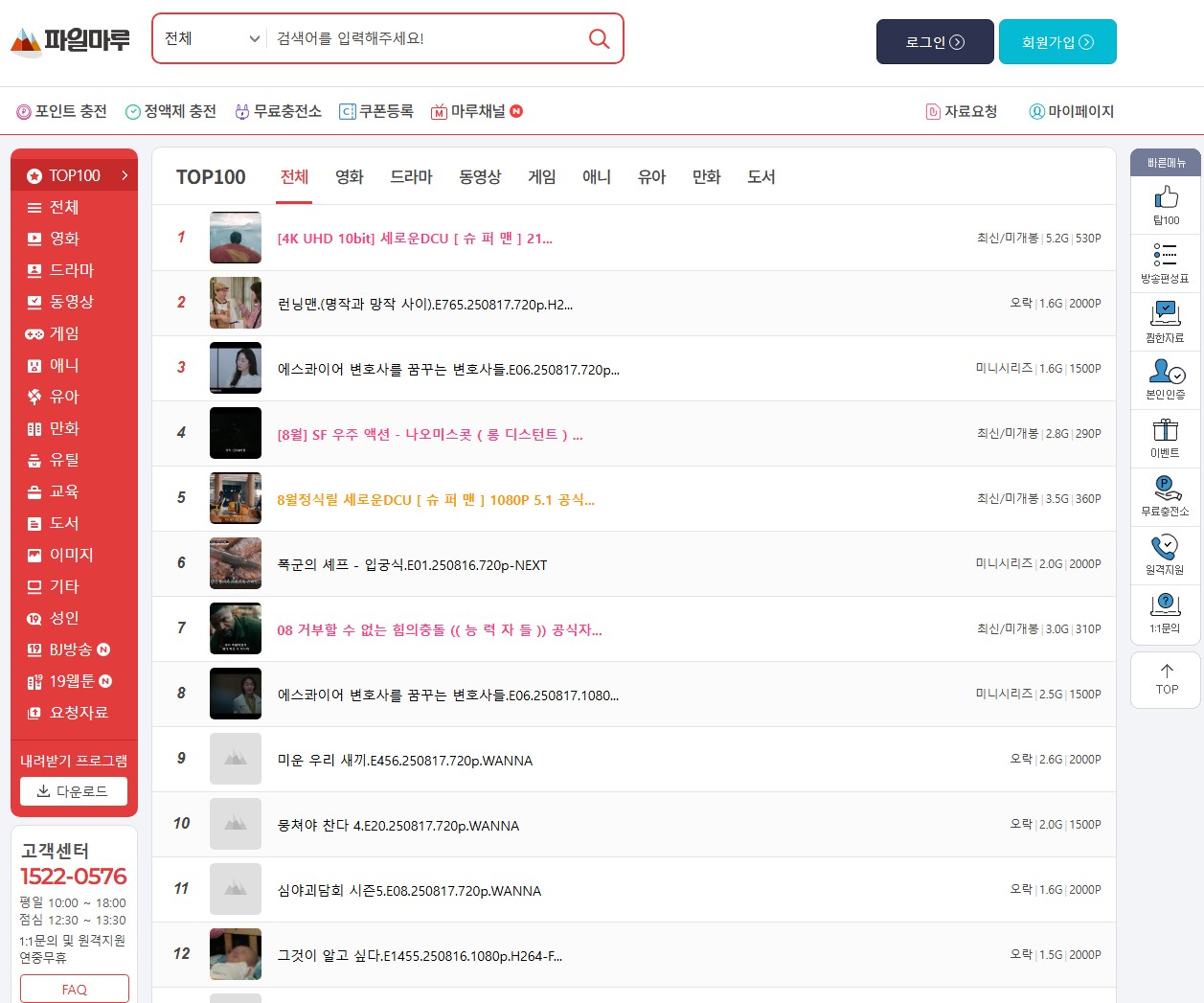Viewport: 1204px width, 1003px height.
Task: Click the 로그인 button
Action: (935, 42)
